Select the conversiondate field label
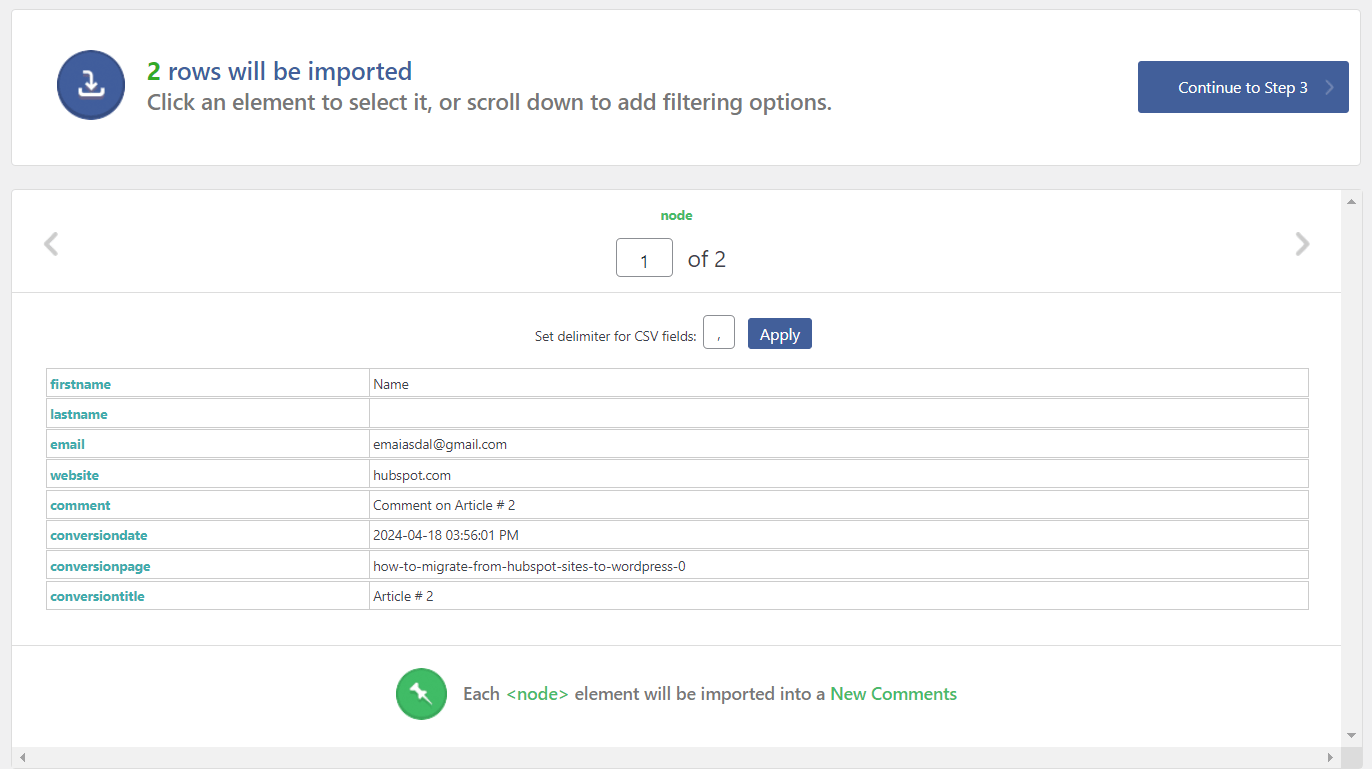 pos(99,535)
